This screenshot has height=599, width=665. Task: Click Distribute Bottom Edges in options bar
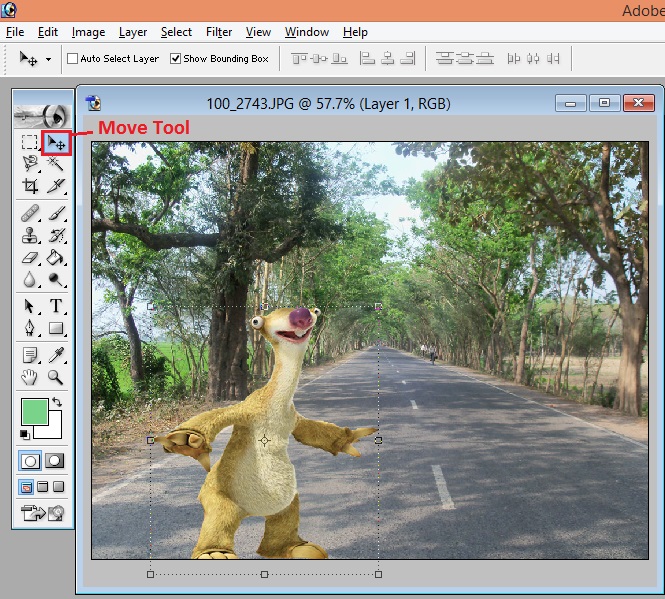click(x=485, y=58)
